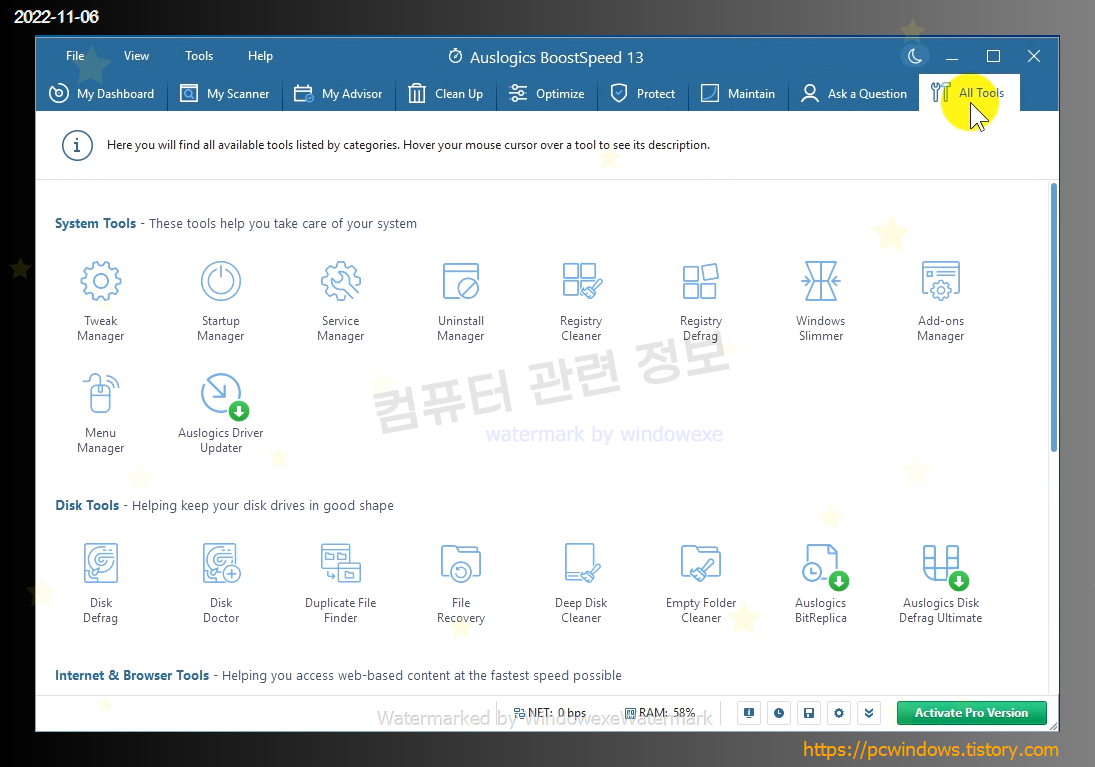Switch to My Dashboard tab
The width and height of the screenshot is (1095, 767).
tap(102, 94)
